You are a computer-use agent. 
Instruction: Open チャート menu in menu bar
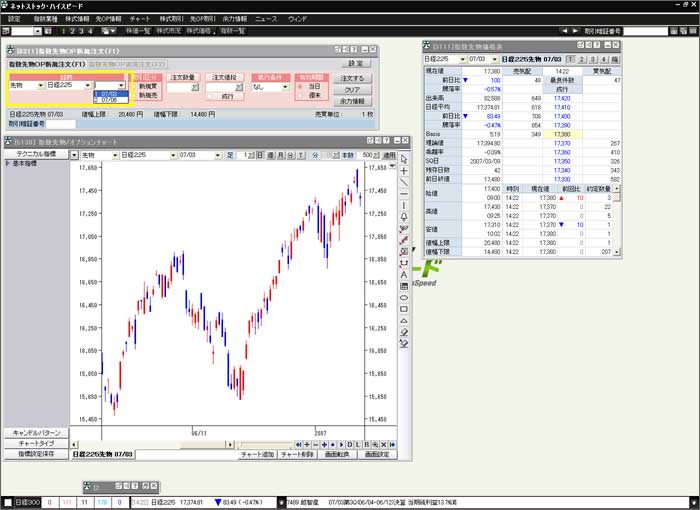(140, 19)
